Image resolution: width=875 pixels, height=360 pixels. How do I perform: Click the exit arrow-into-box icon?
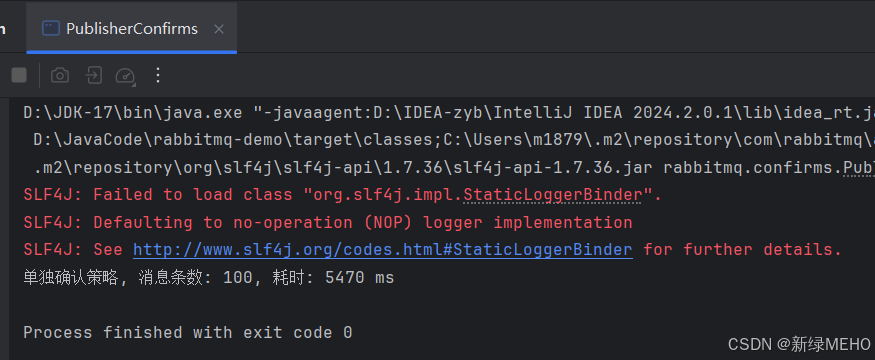click(93, 75)
